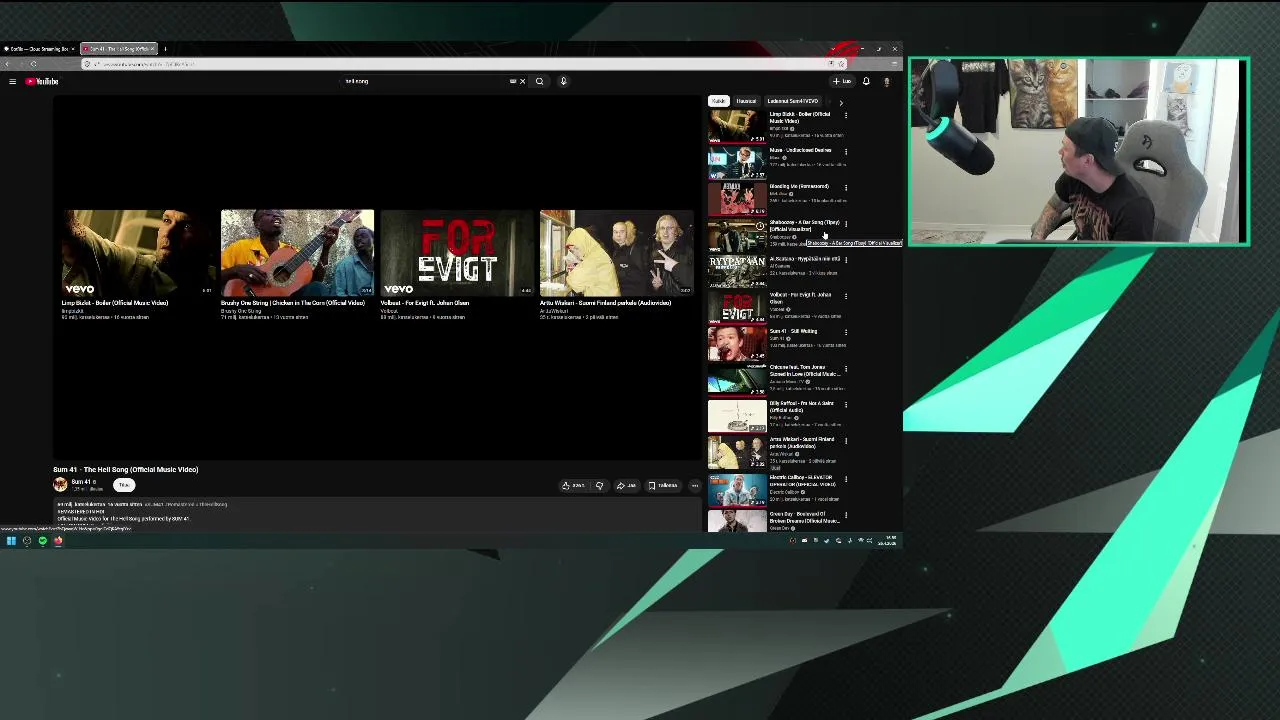Open more actions ellipsis under video

[x=695, y=486]
